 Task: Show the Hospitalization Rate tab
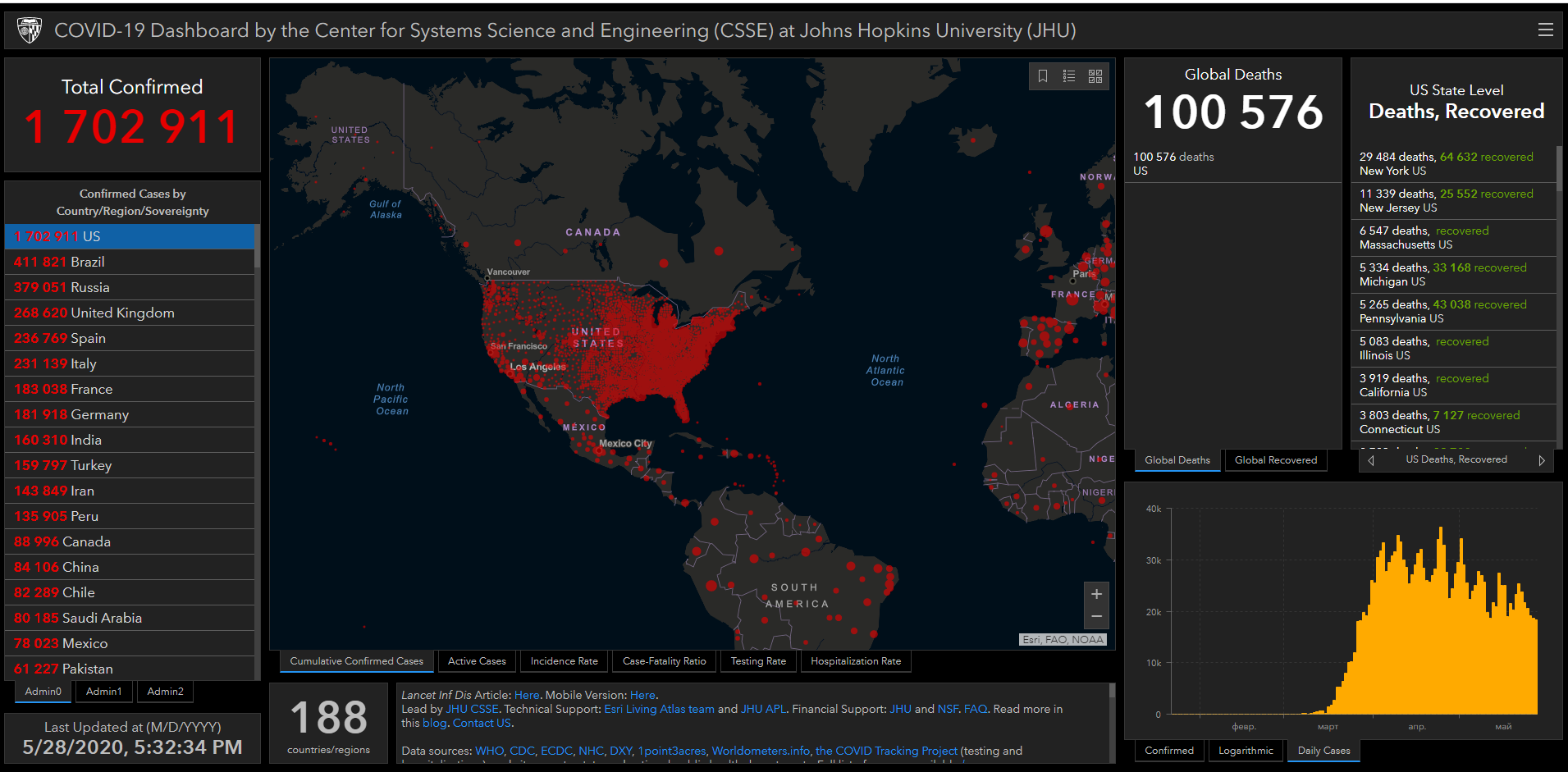pos(856,661)
